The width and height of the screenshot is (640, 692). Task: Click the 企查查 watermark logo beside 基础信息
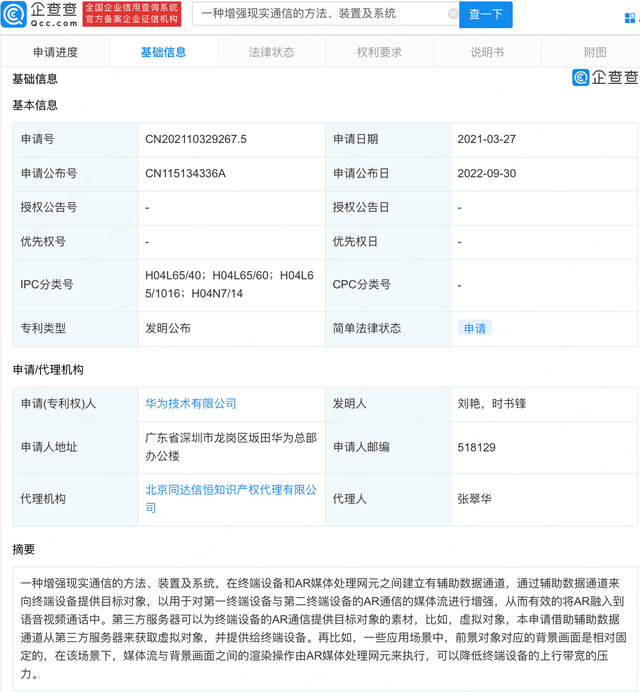coord(604,78)
